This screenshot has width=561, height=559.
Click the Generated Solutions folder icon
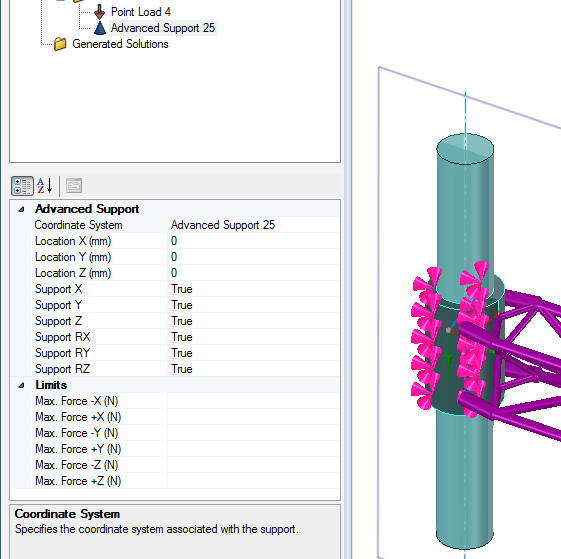60,44
